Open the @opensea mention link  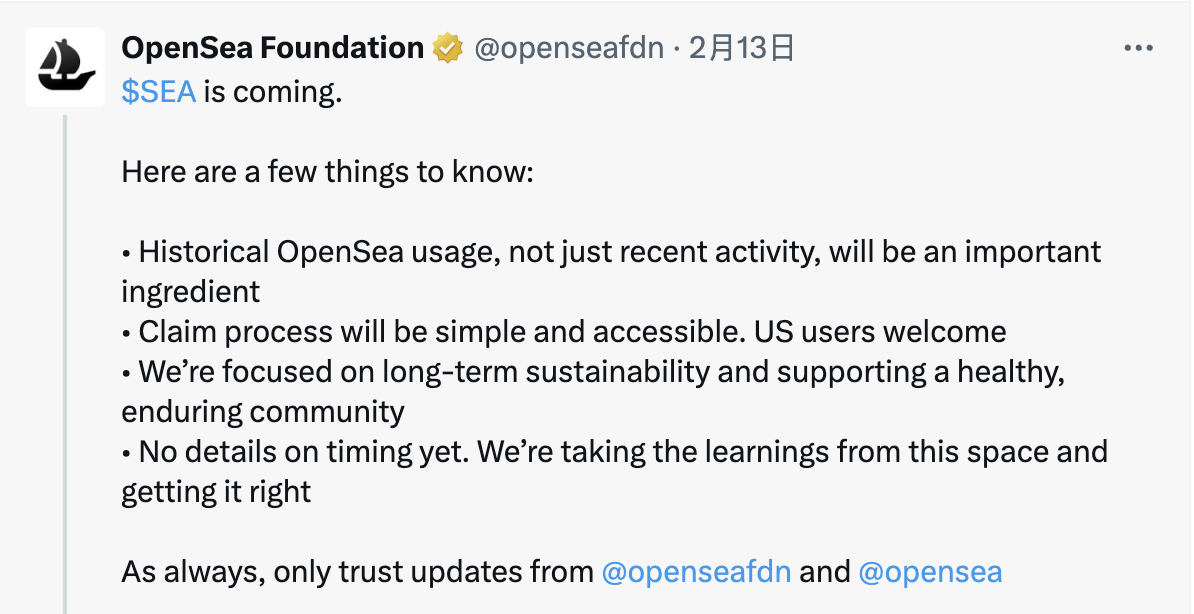tap(931, 571)
